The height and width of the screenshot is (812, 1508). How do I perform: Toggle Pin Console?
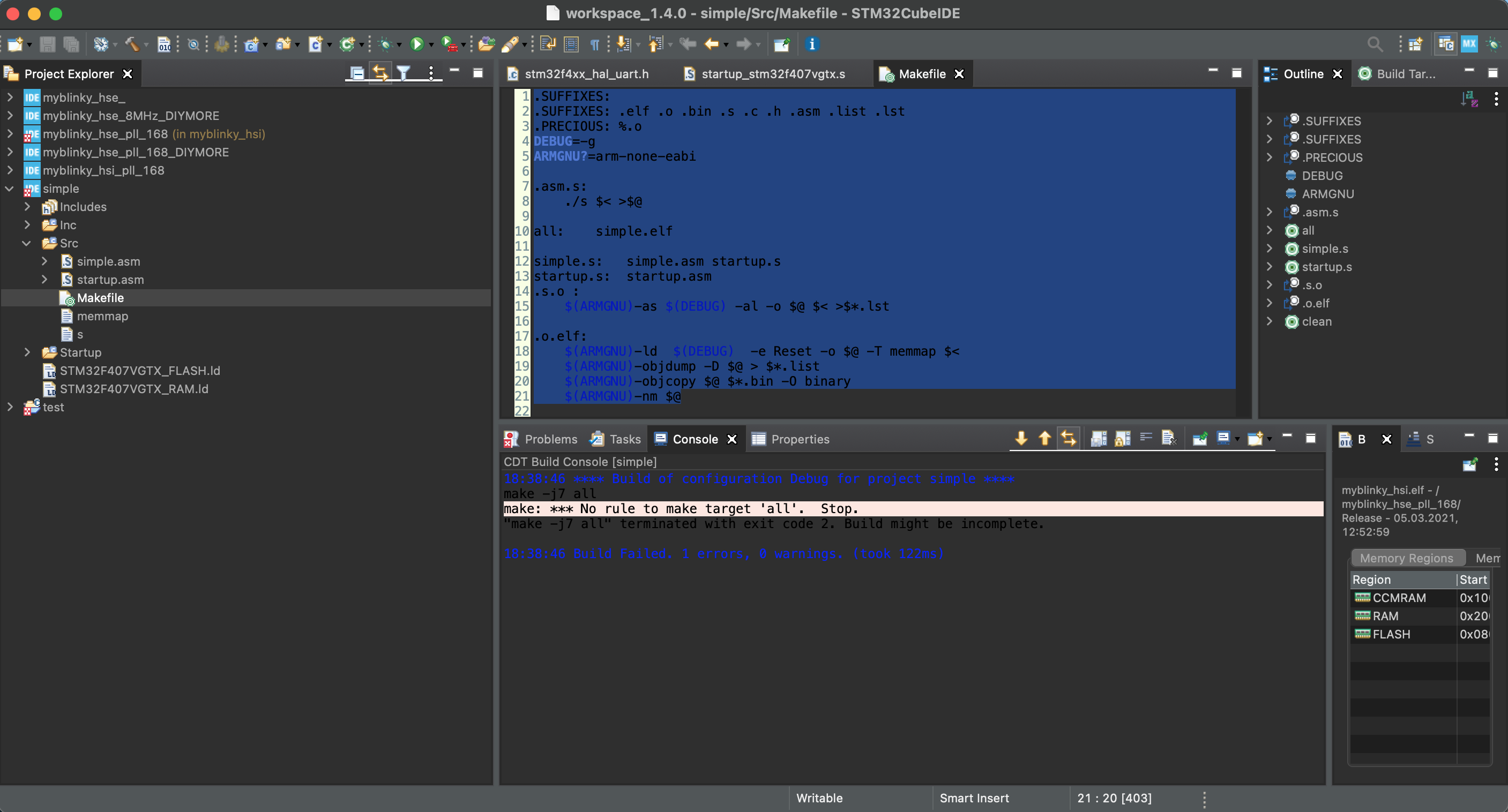[x=1199, y=438]
